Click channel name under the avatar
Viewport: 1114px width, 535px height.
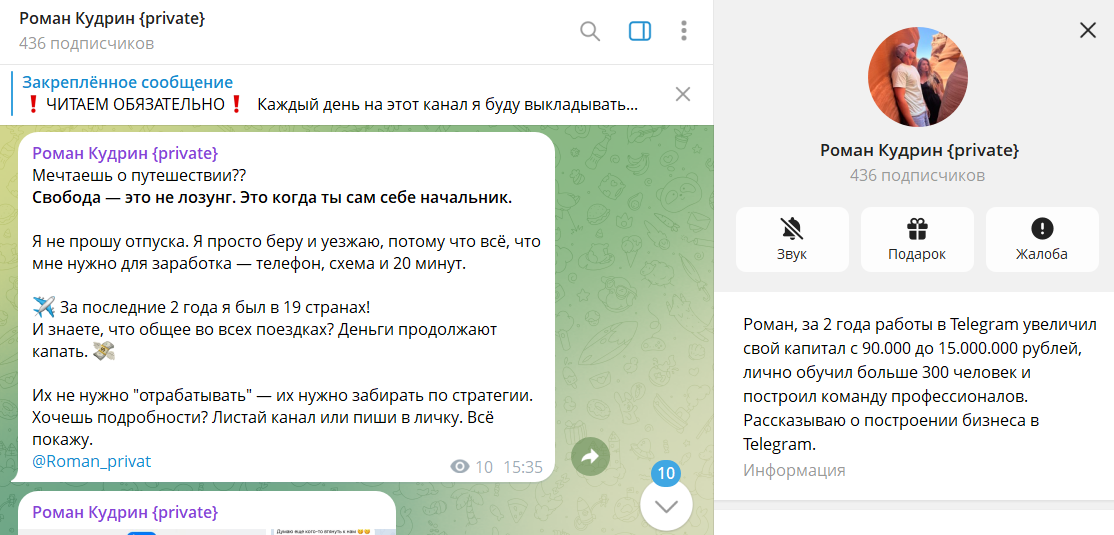919,150
